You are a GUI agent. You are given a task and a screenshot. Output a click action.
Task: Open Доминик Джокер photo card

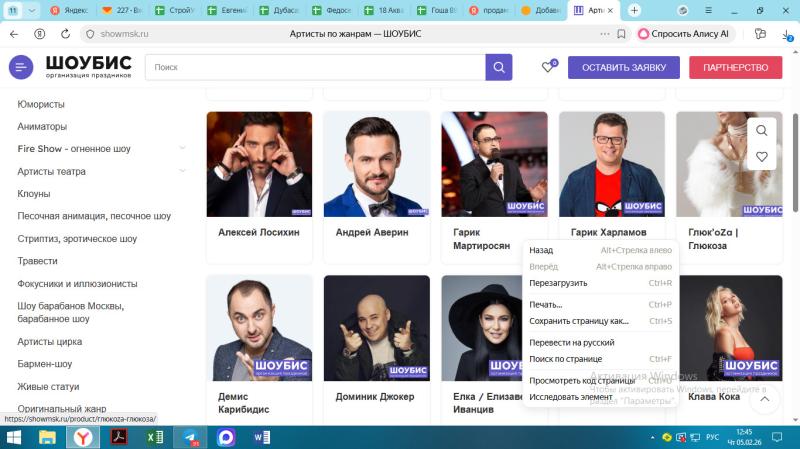point(377,328)
